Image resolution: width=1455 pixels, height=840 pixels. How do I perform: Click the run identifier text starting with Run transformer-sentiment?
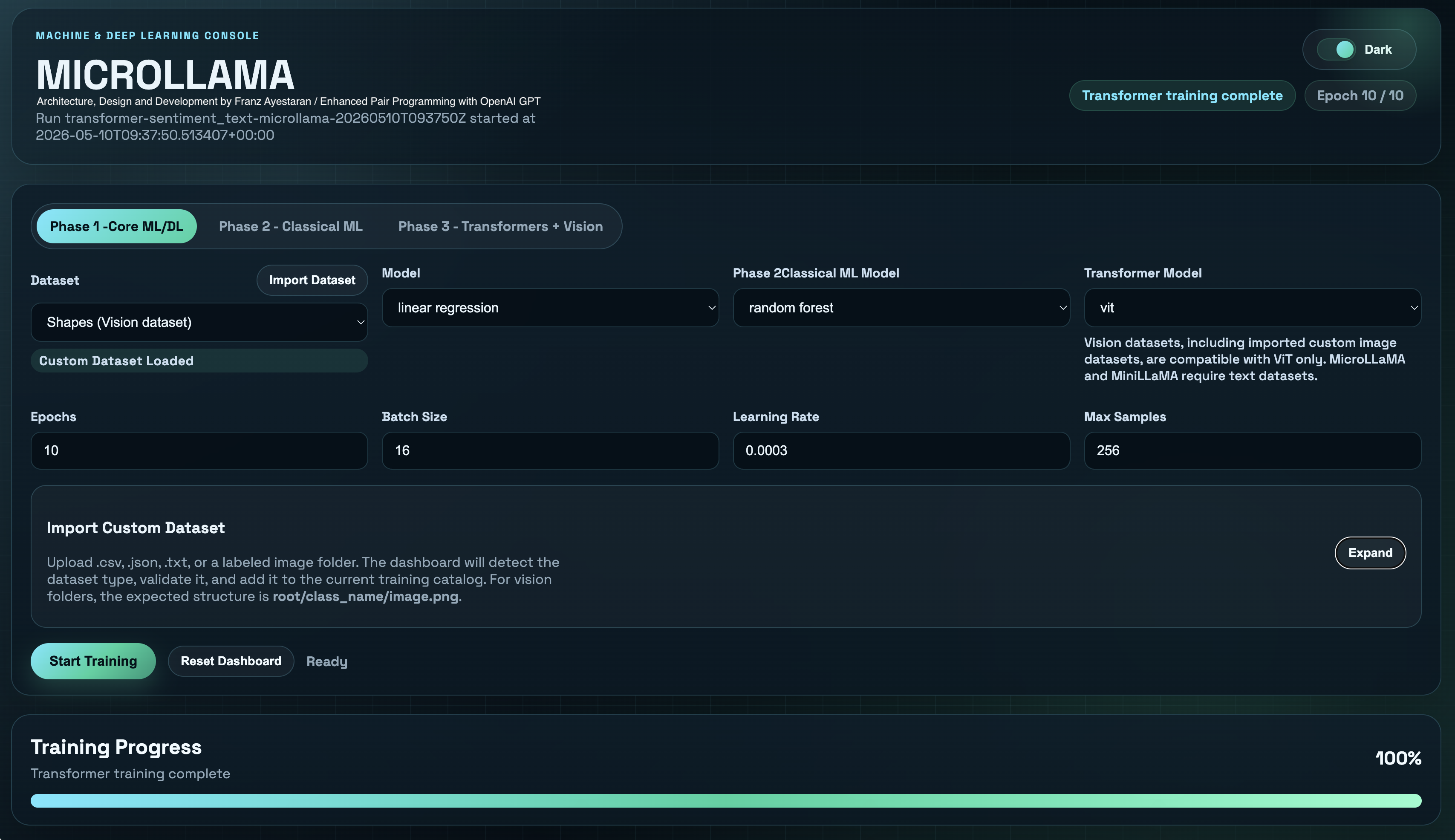tap(286, 126)
